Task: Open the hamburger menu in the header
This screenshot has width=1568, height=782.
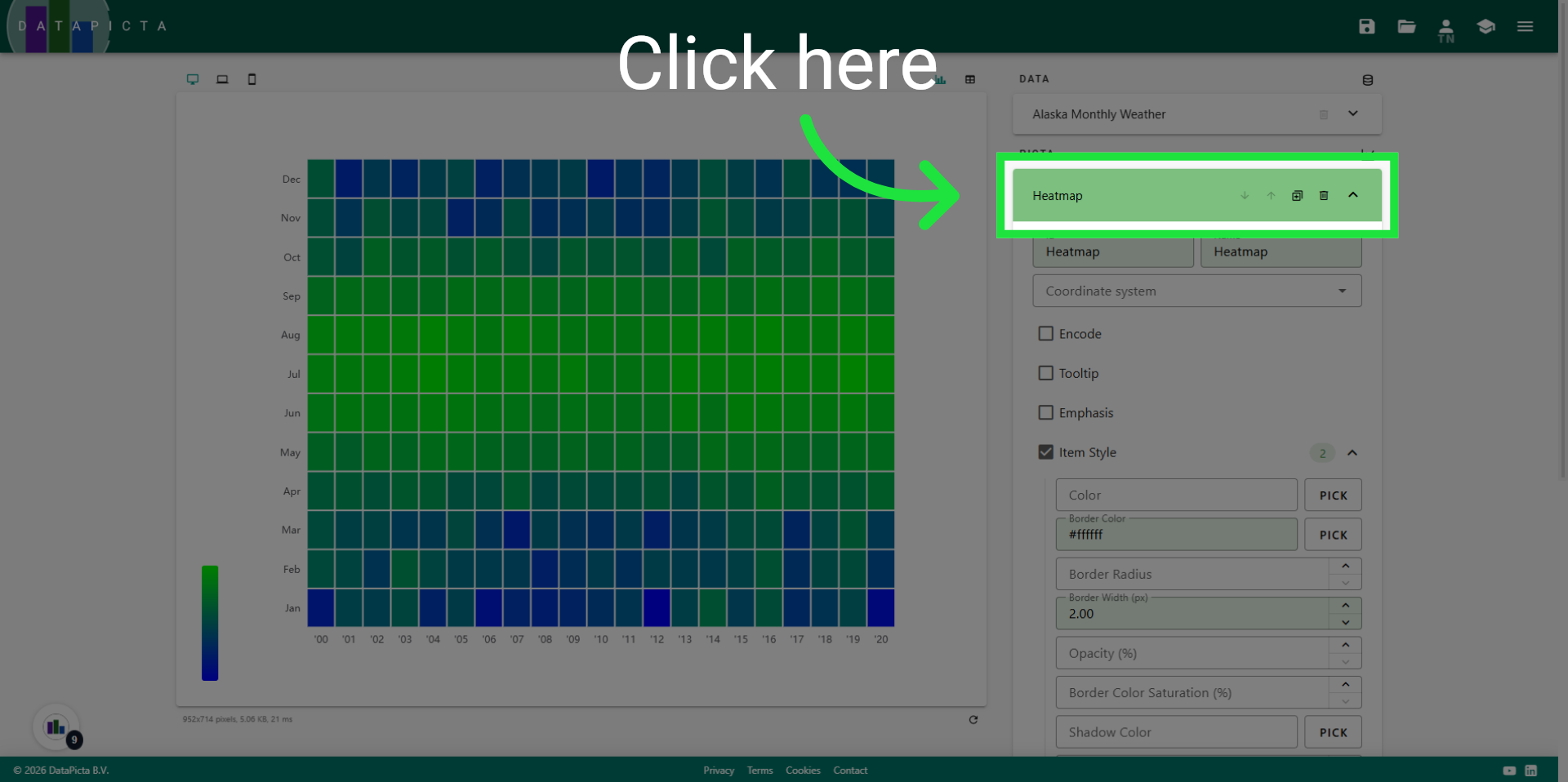Action: pyautogui.click(x=1525, y=26)
